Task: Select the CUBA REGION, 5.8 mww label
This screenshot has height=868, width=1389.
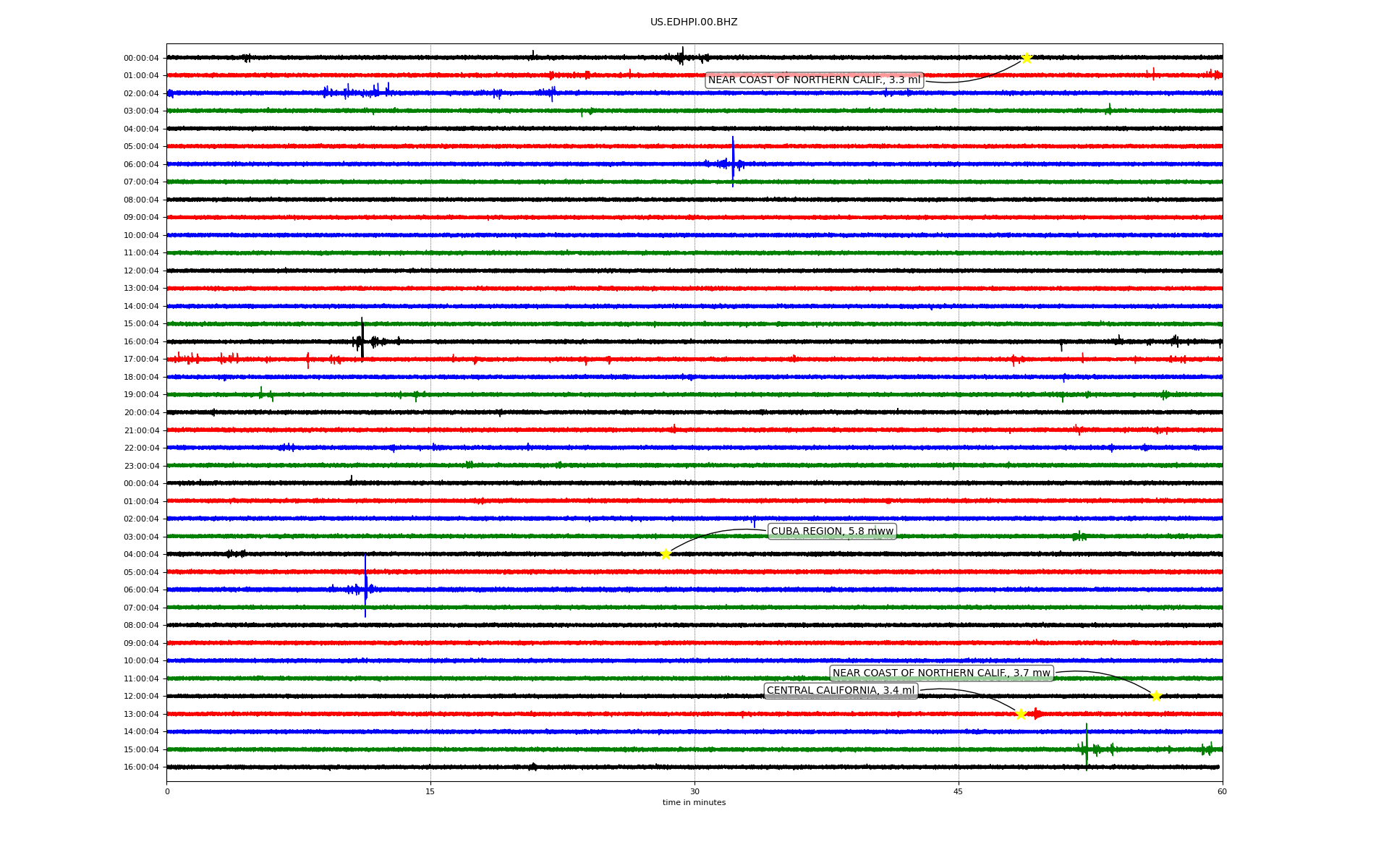Action: pos(832,532)
